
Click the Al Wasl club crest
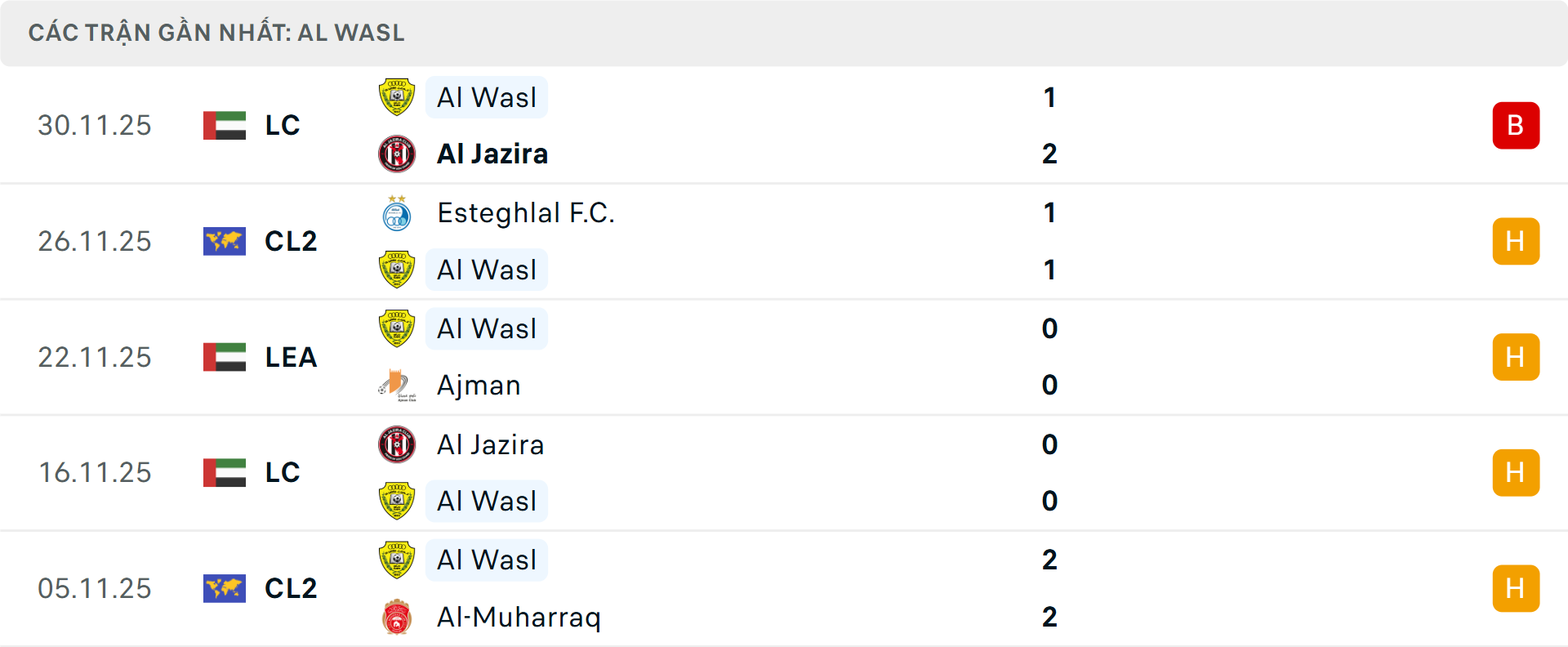398,97
